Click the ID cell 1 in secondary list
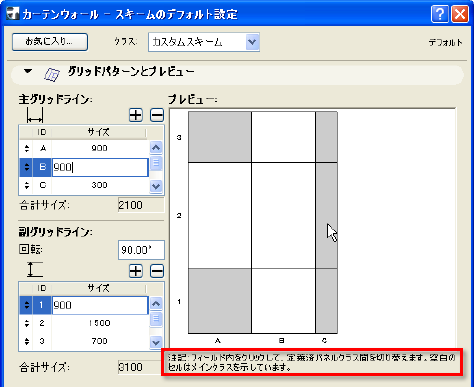474x387 pixels. click(42, 305)
